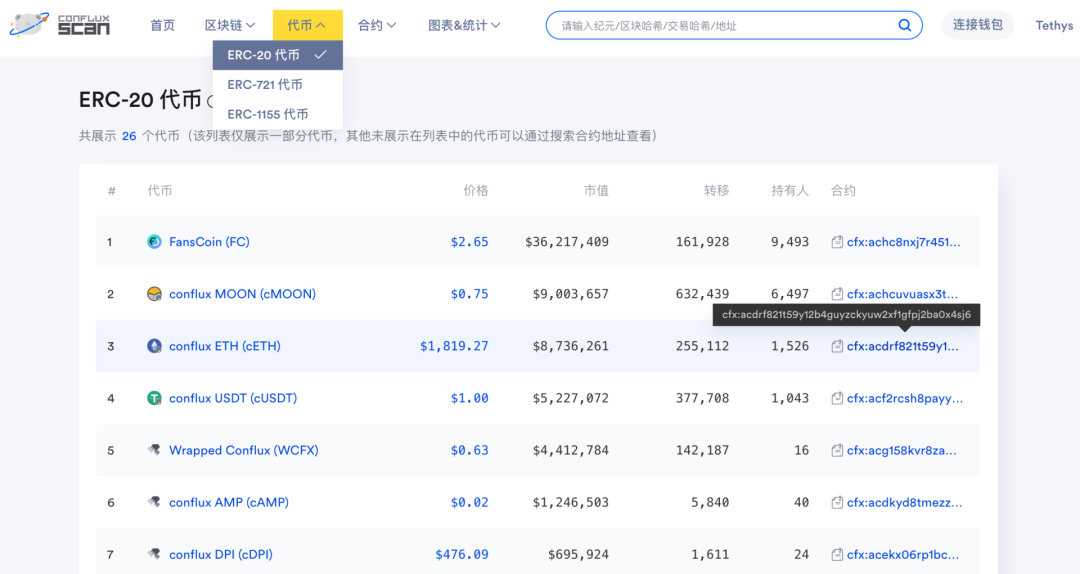Click the FansCoin token icon
1080x574 pixels.
(154, 242)
